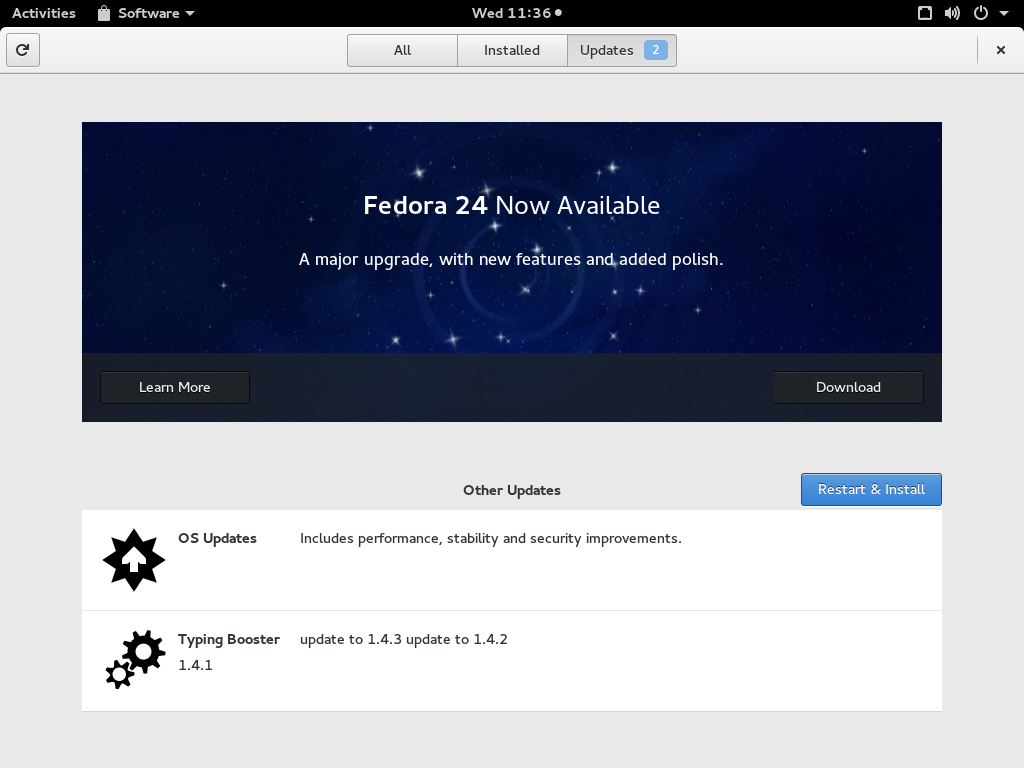The height and width of the screenshot is (768, 1024).
Task: Click Restart & Install button
Action: [x=870, y=489]
